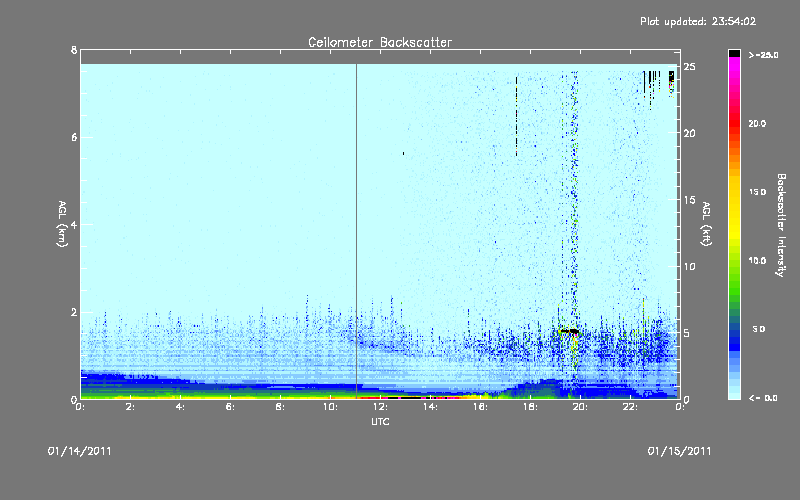Click the "10" kft tick on right axis
This screenshot has height=500, width=800.
[x=690, y=266]
